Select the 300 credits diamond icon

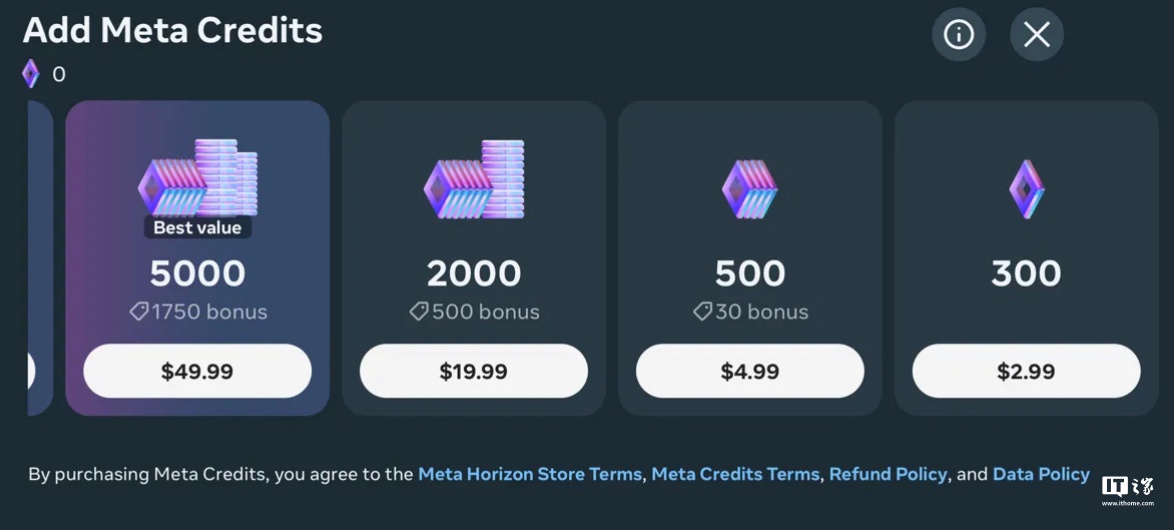[x=1026, y=189]
